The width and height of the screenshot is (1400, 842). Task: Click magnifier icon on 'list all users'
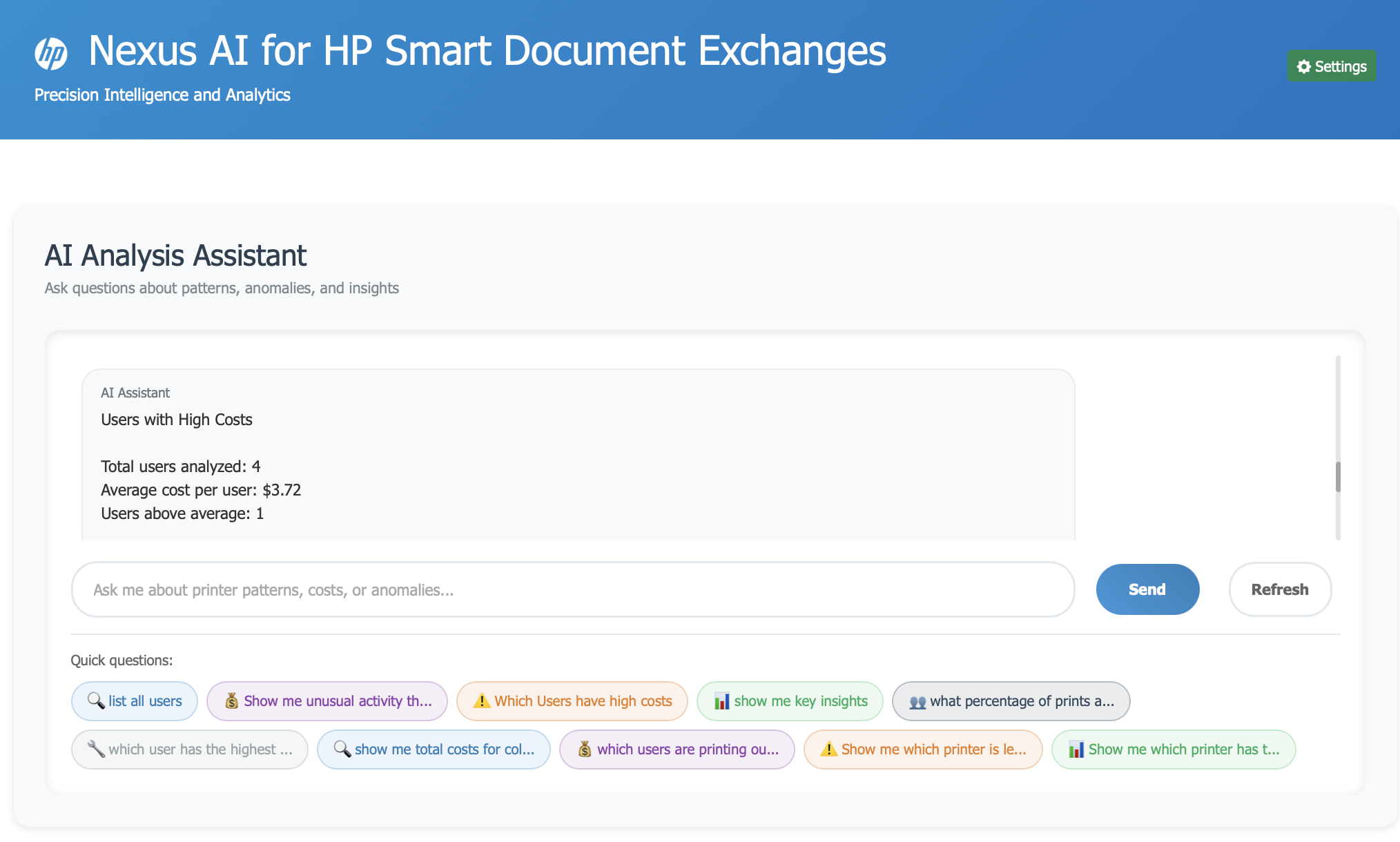(95, 701)
